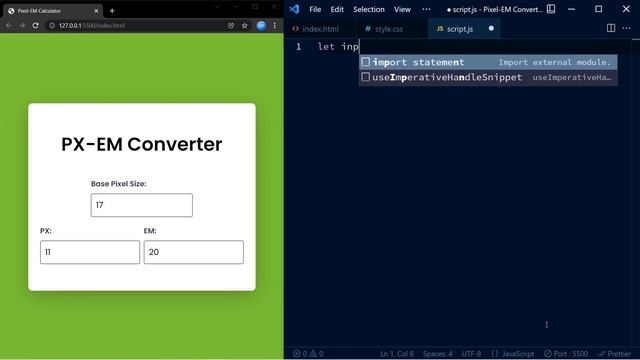640x360 pixels.
Task: Open the View menu
Action: 402,9
